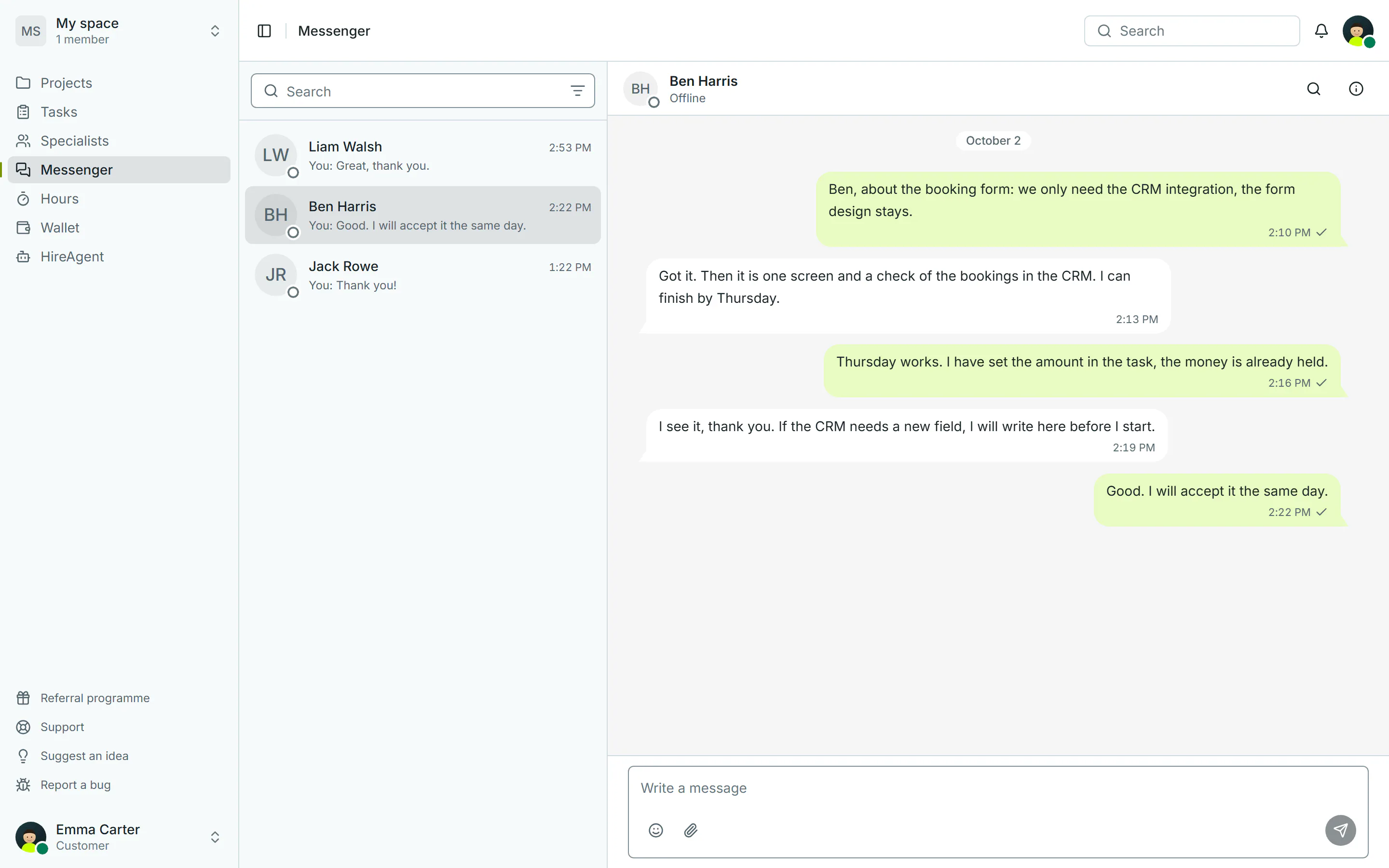Open Tasks in the sidebar
This screenshot has height=868, width=1389.
tap(120, 112)
